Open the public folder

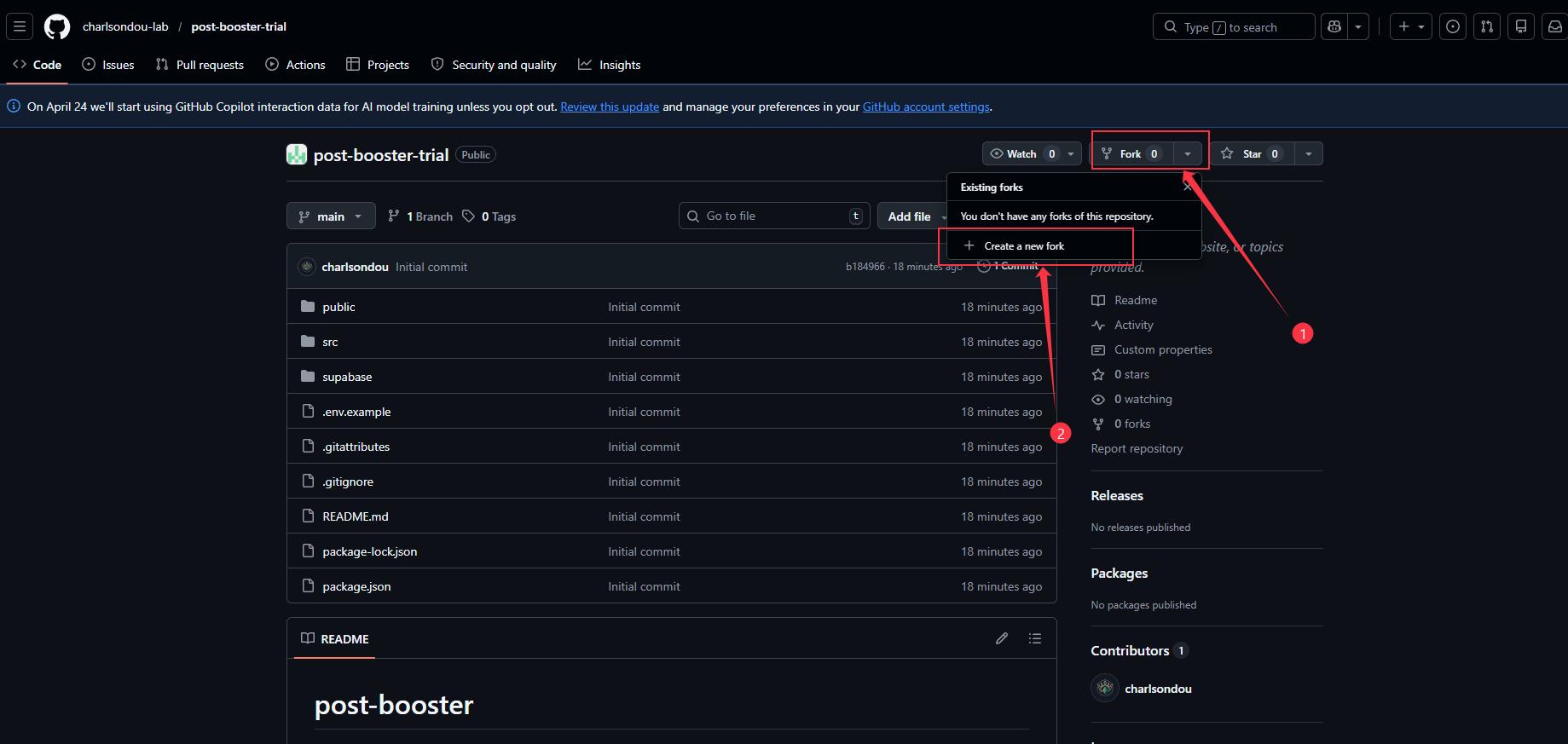[338, 307]
